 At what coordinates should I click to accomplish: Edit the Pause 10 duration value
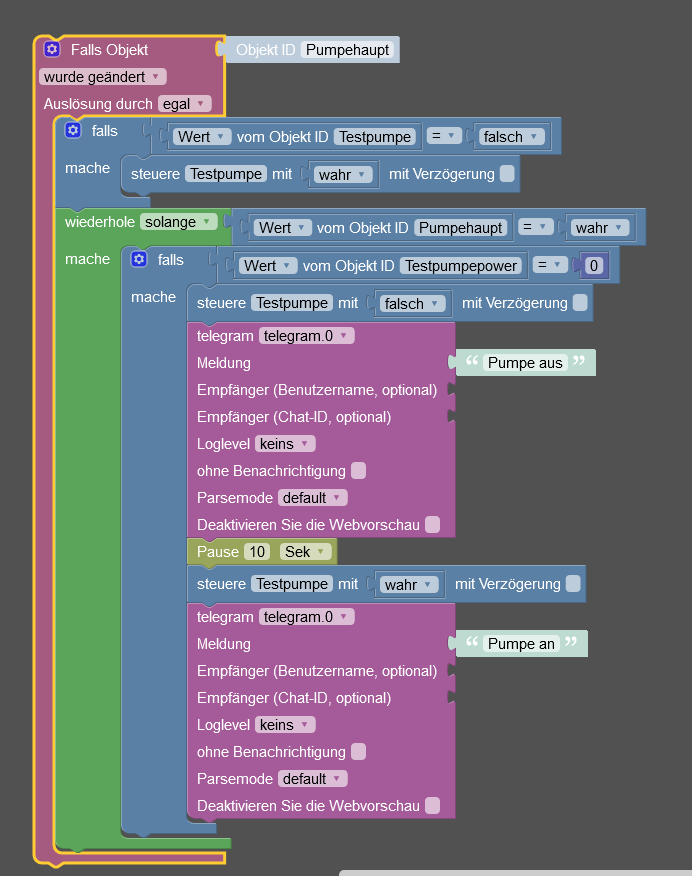tap(257, 552)
